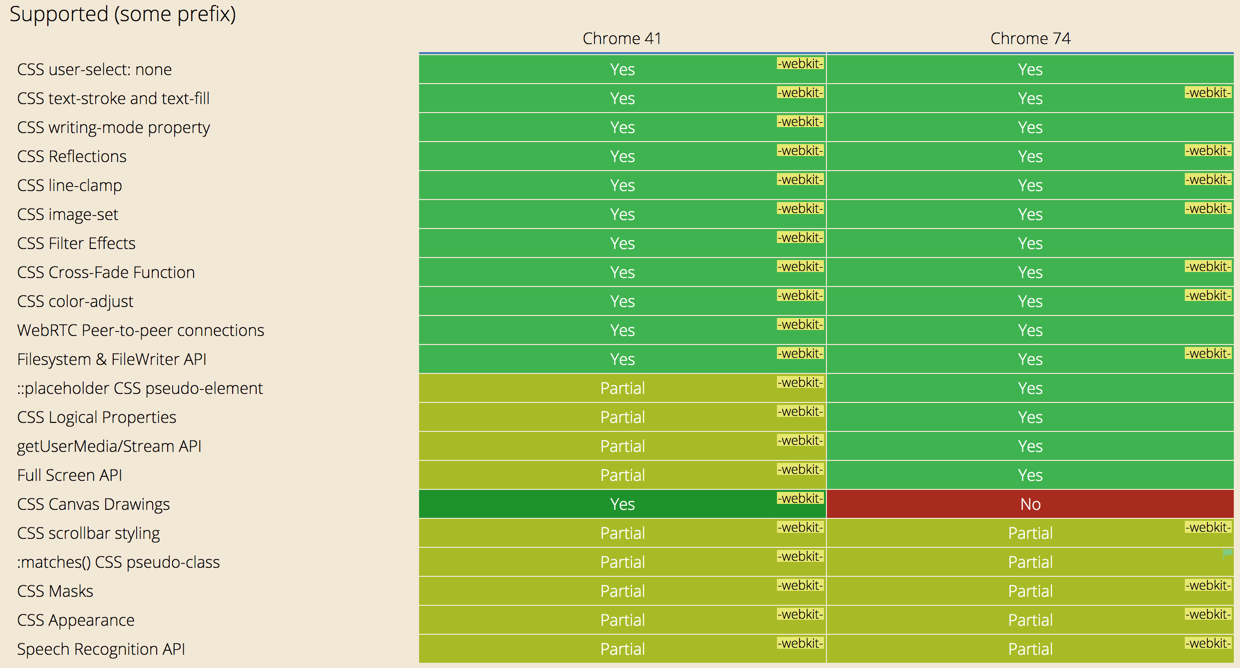Viewport: 1240px width, 668px height.
Task: Open WebRTC Peer-to-peer connections link
Action: [x=140, y=331]
